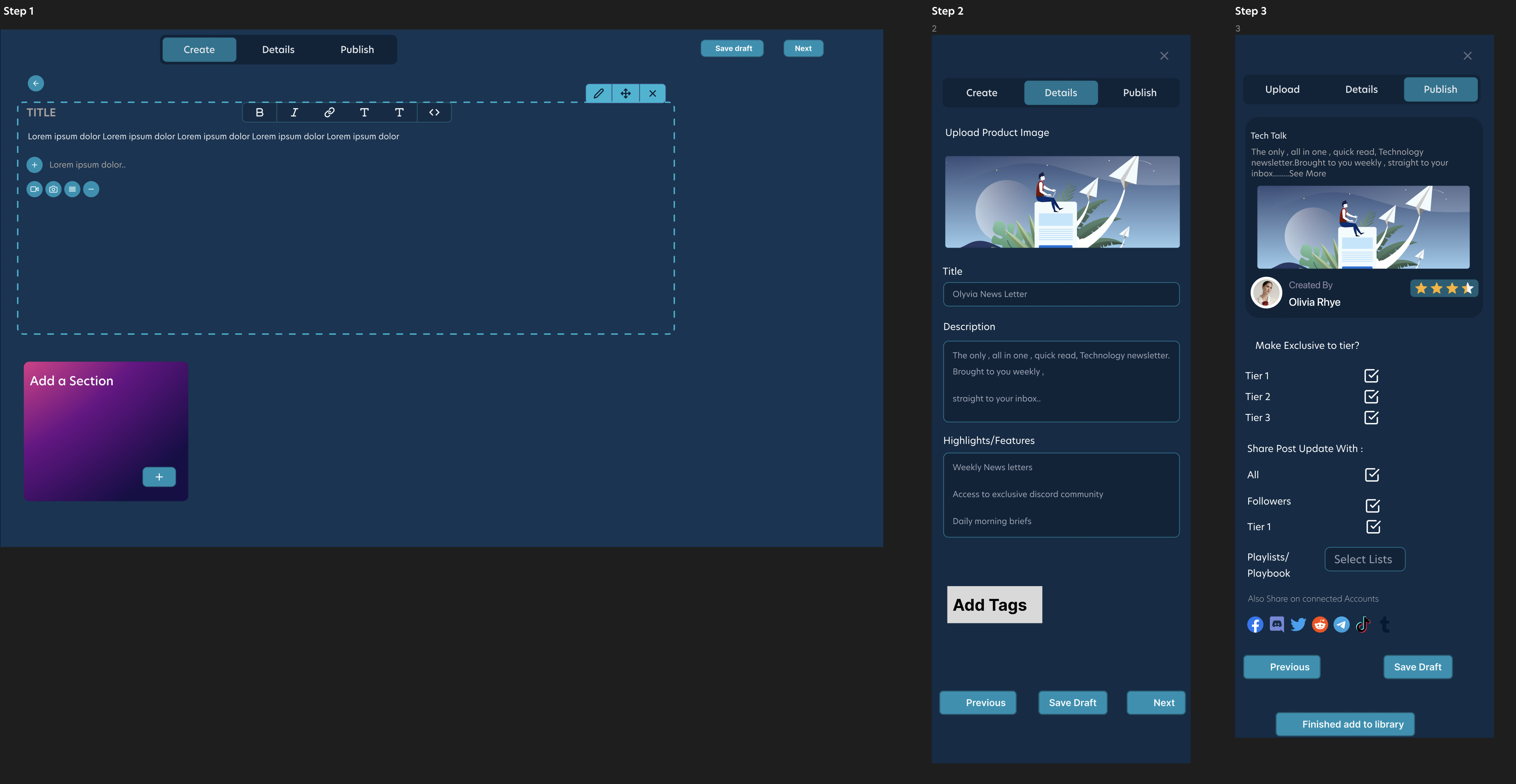Click the camera image upload icon
The image size is (1516, 784).
(x=53, y=189)
